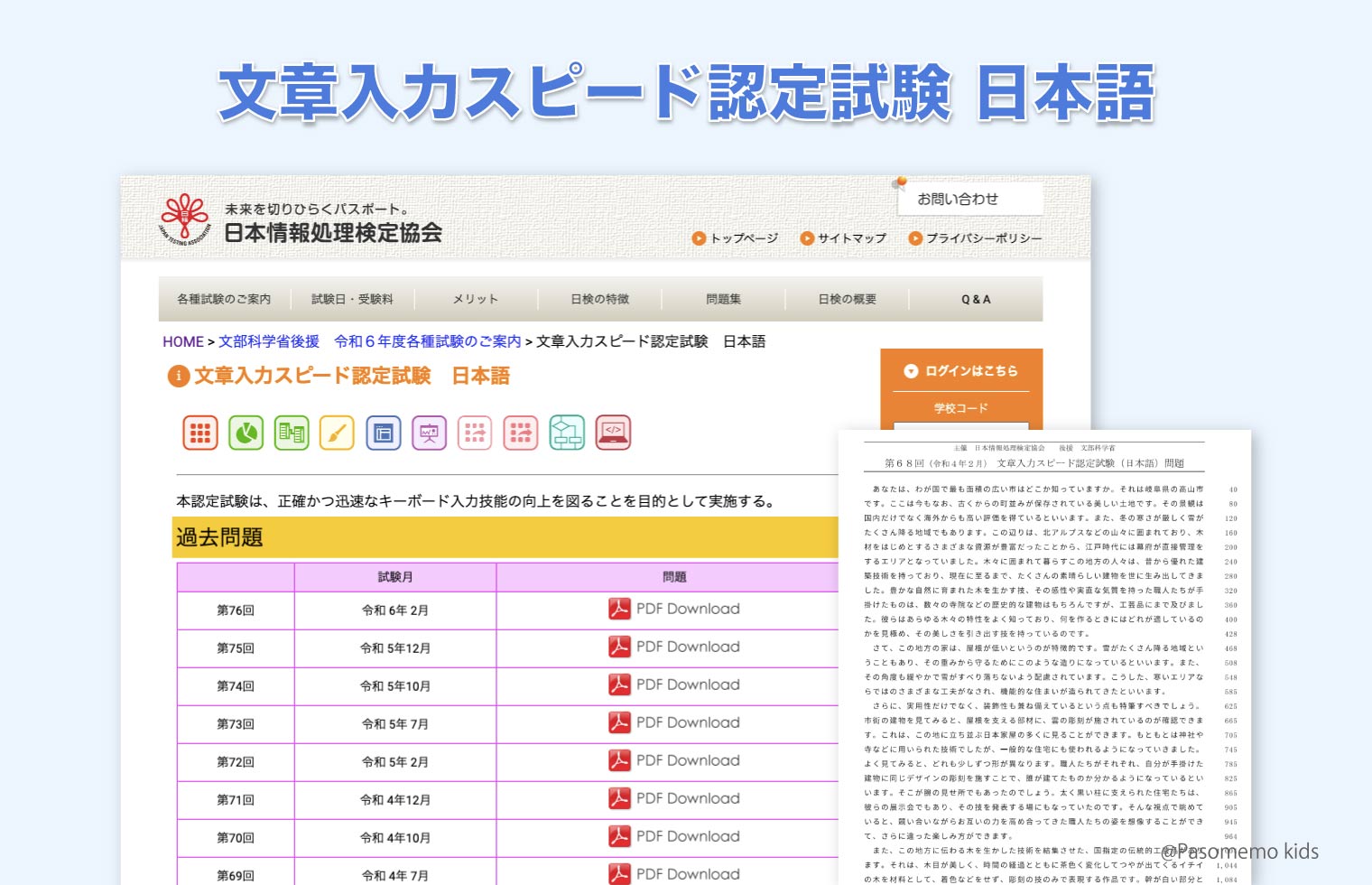This screenshot has height=885, width=1372.
Task: Click 令和 4年10月 cell
Action: [395, 838]
